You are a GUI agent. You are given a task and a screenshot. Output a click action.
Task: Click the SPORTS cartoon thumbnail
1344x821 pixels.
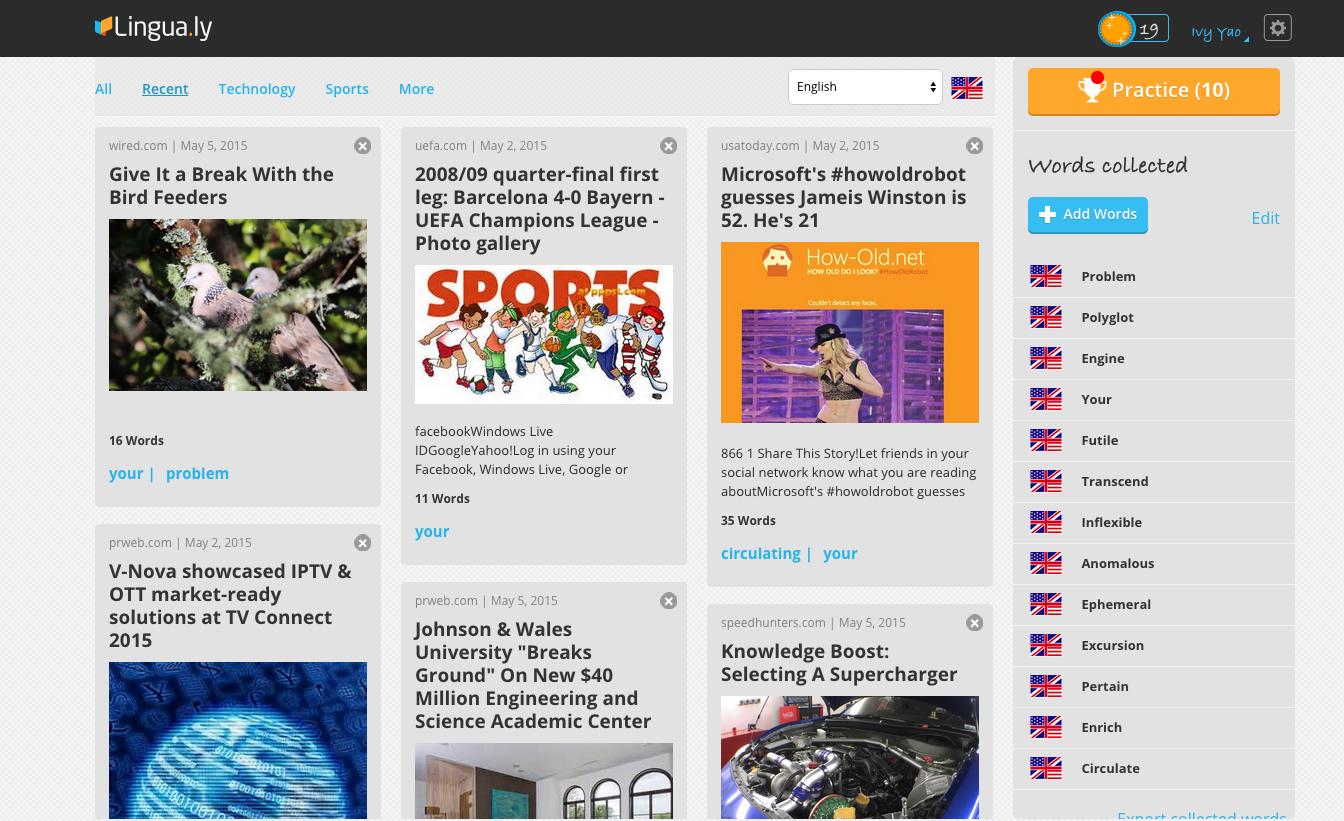[x=544, y=335]
